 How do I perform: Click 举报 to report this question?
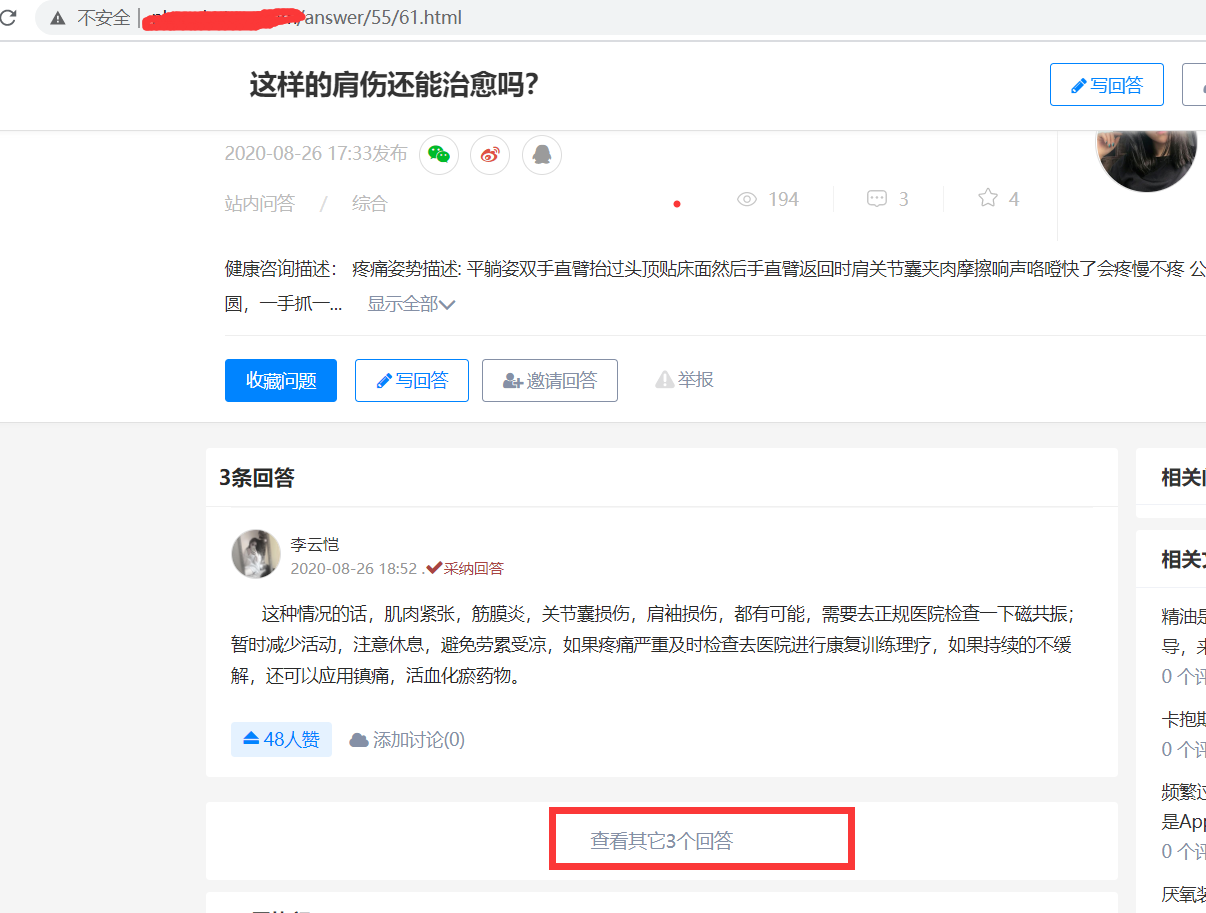pyautogui.click(x=685, y=380)
